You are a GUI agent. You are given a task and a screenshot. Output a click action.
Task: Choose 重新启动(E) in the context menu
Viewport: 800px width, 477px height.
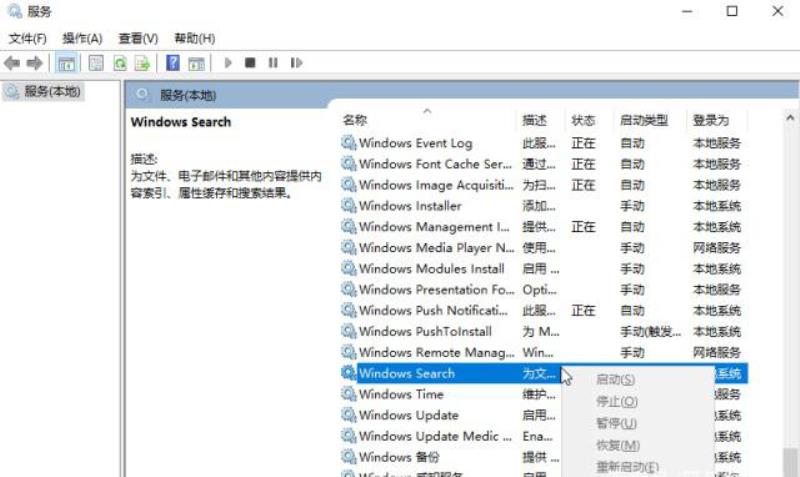(628, 467)
